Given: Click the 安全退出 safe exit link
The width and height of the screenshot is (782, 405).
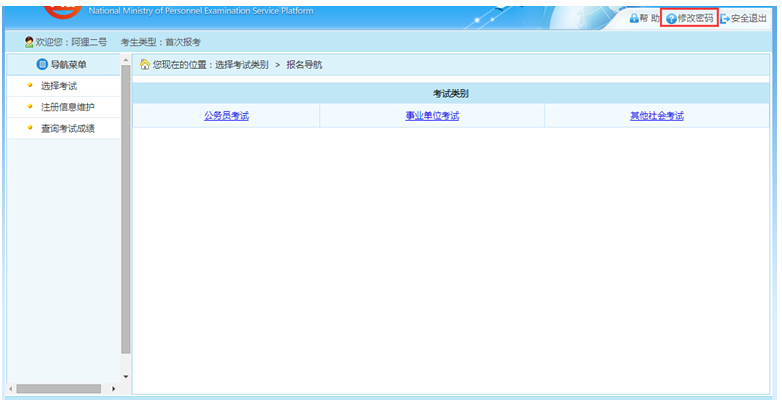Looking at the screenshot, I should click(749, 19).
